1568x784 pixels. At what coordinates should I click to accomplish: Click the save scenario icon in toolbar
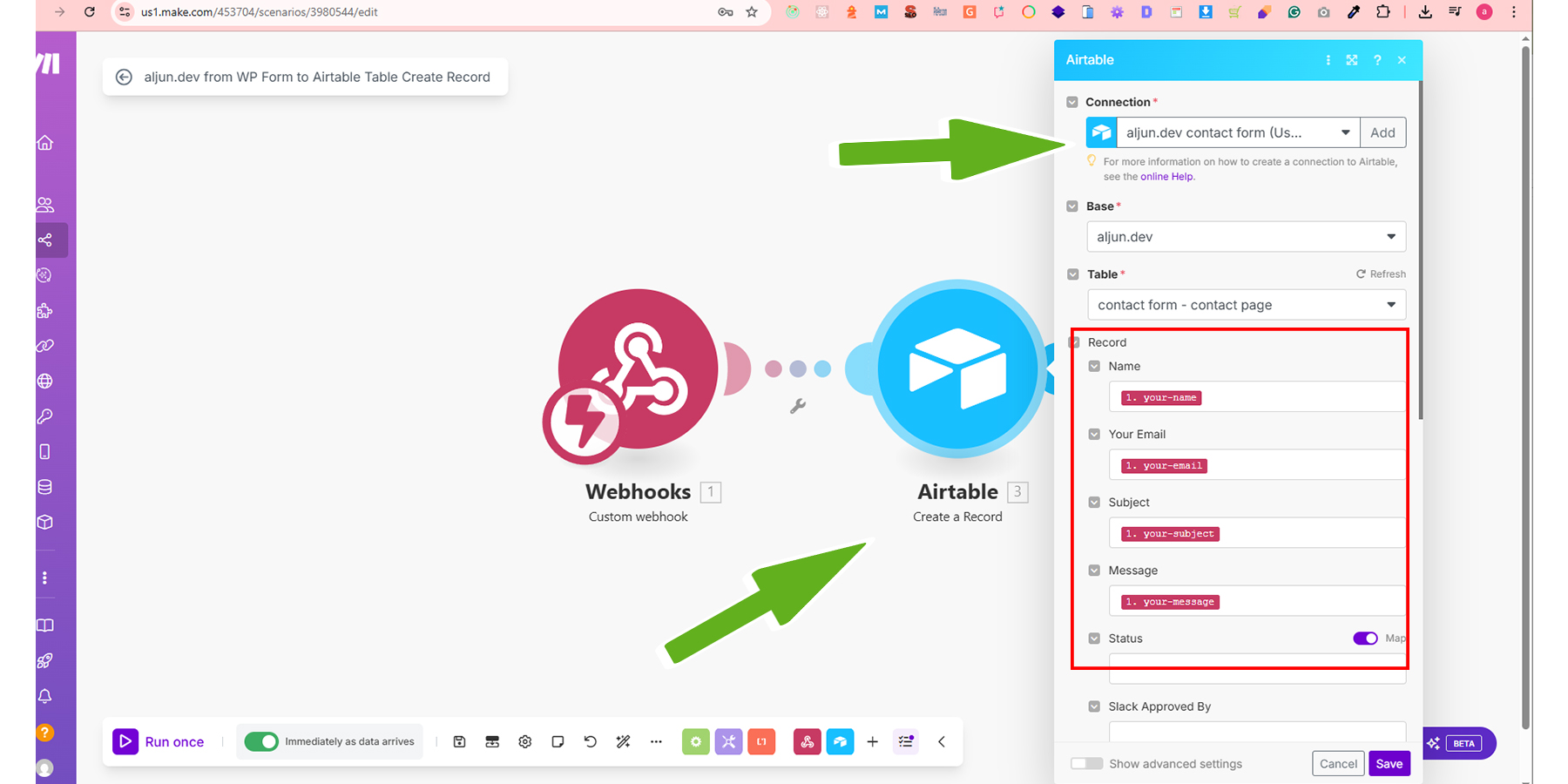pos(460,741)
